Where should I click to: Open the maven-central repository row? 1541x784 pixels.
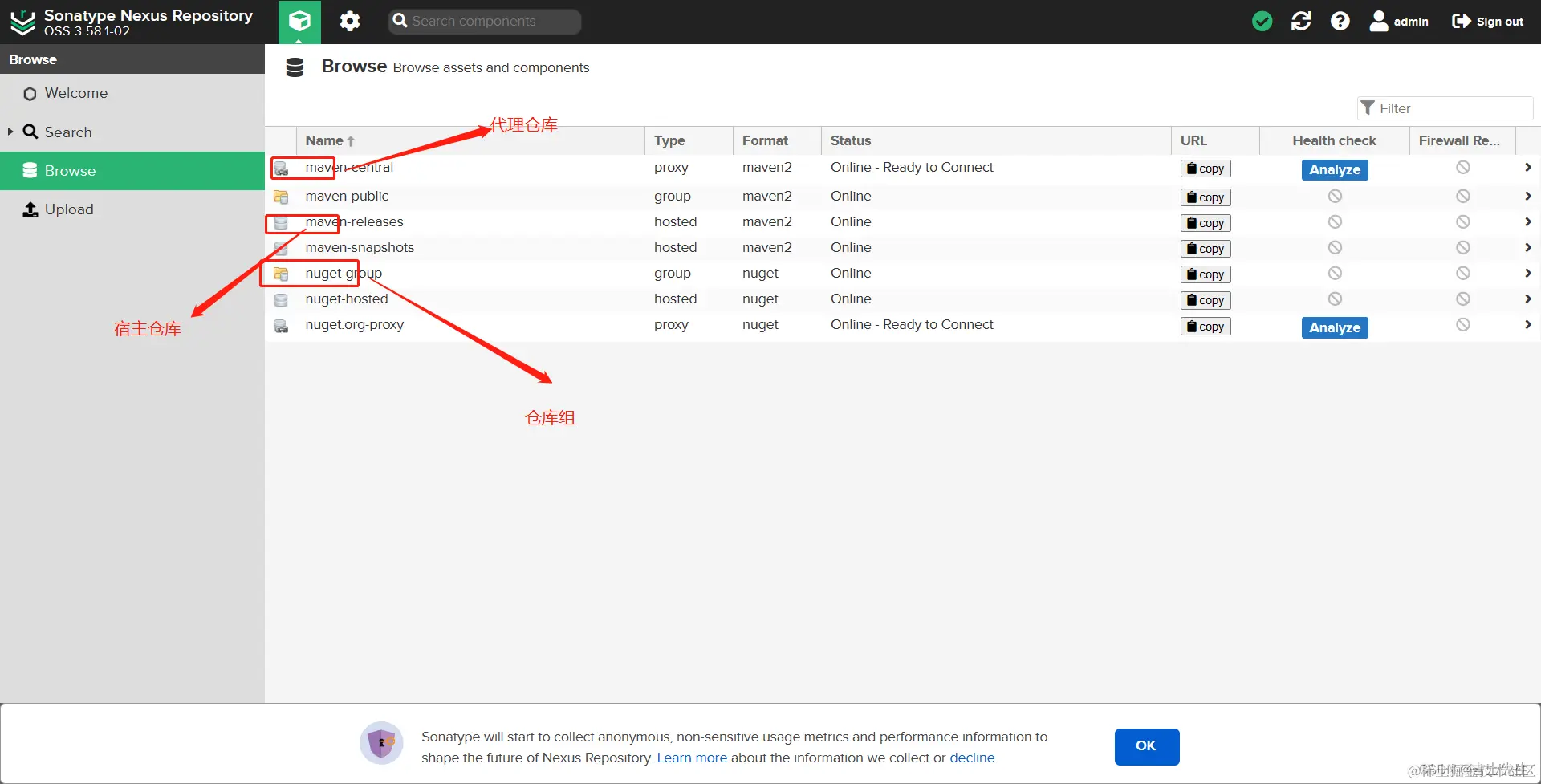click(903, 168)
